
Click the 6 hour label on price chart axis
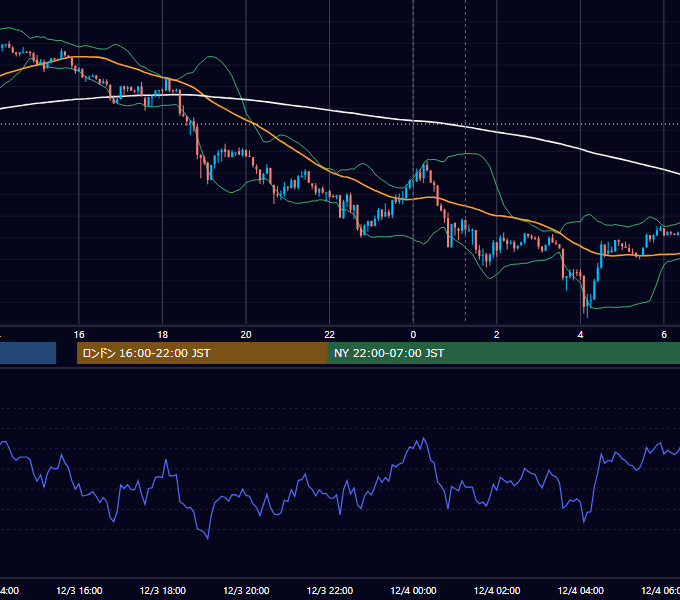click(x=664, y=335)
